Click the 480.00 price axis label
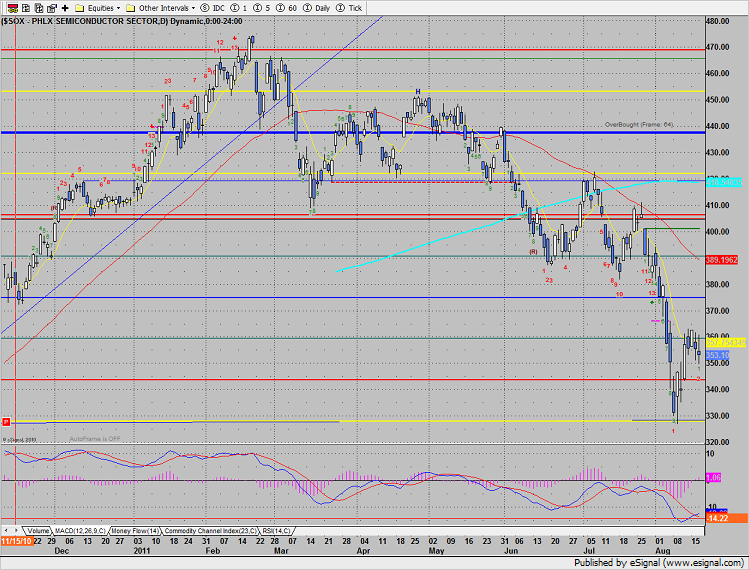 click(718, 21)
